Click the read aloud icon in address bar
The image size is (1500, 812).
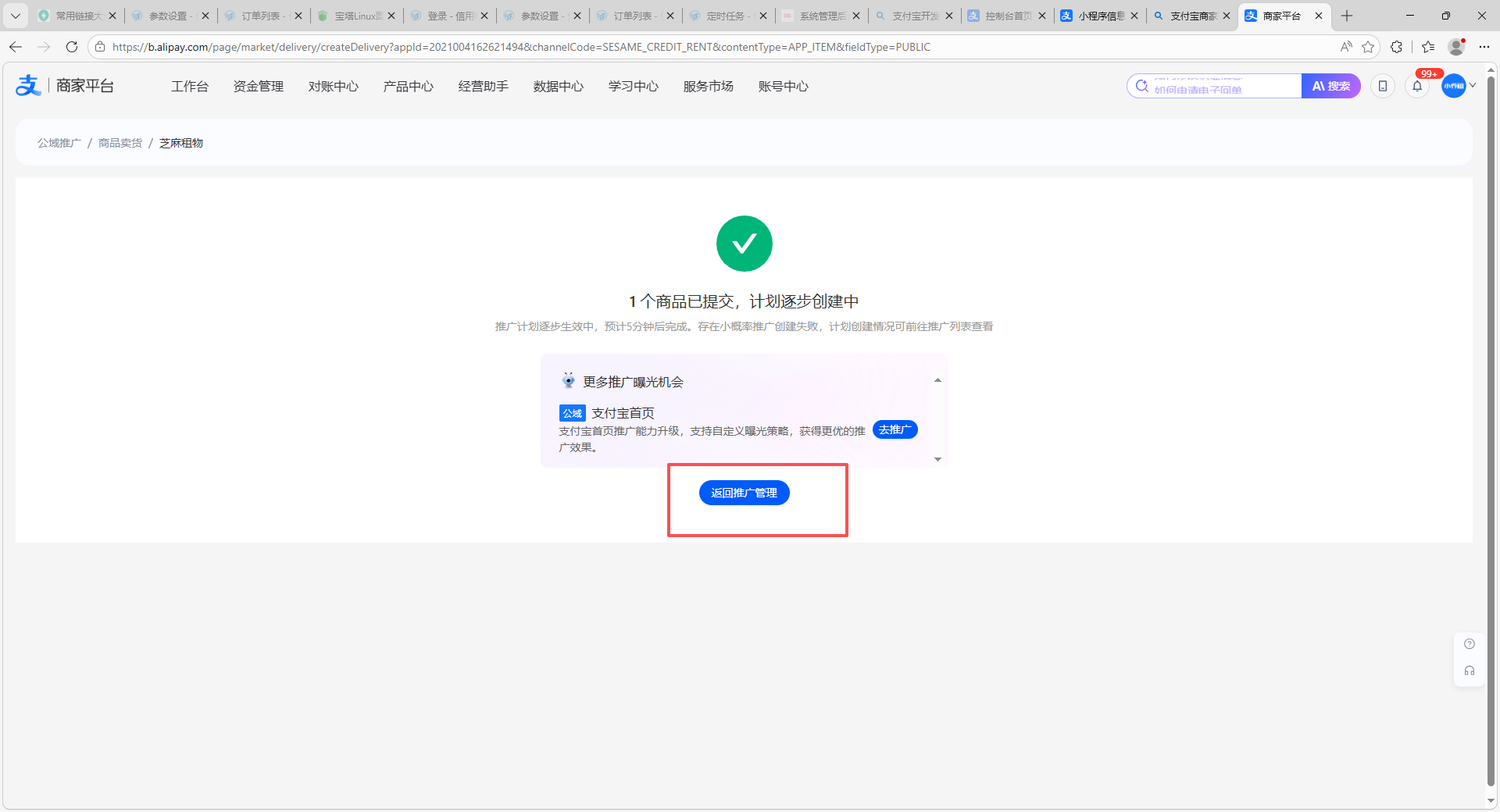tap(1346, 47)
